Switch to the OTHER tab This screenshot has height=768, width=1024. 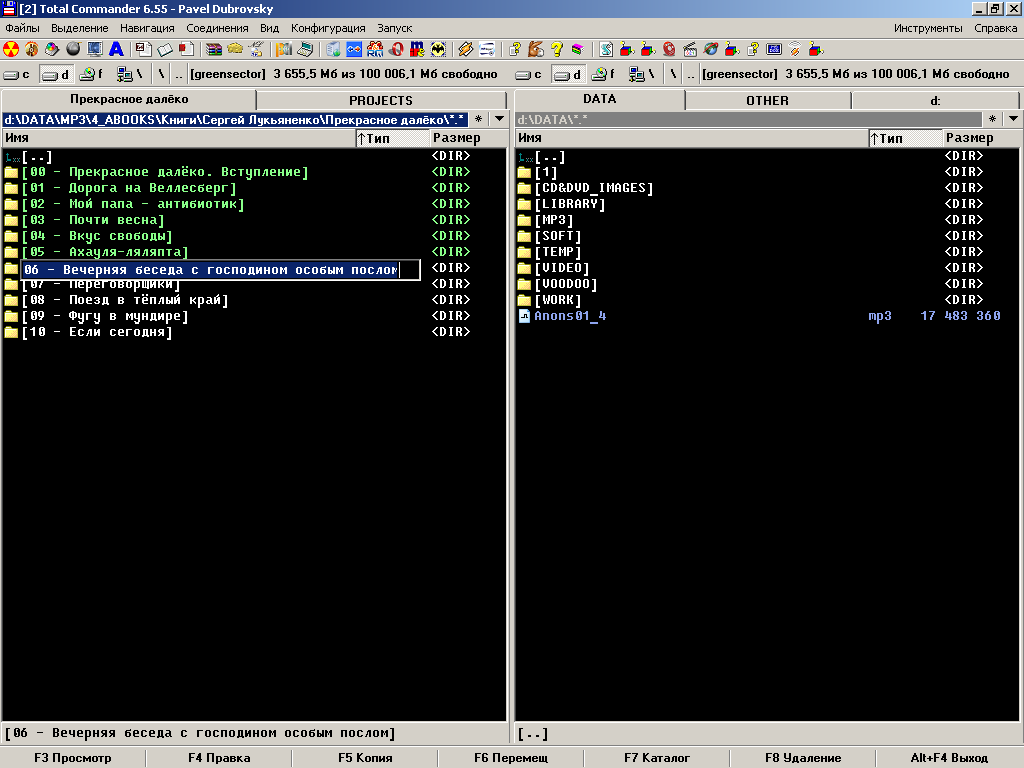767,101
